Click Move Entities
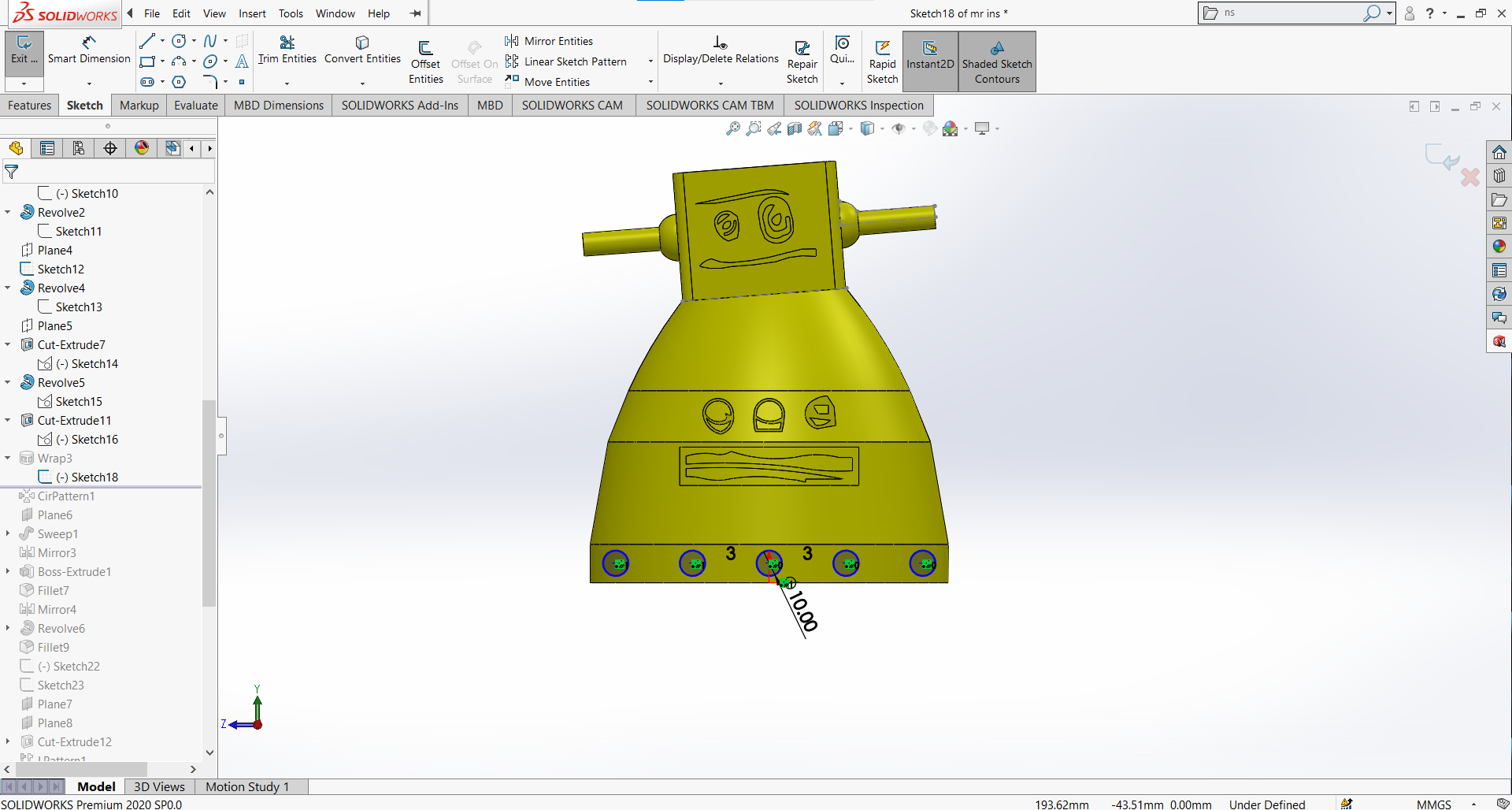 548,82
